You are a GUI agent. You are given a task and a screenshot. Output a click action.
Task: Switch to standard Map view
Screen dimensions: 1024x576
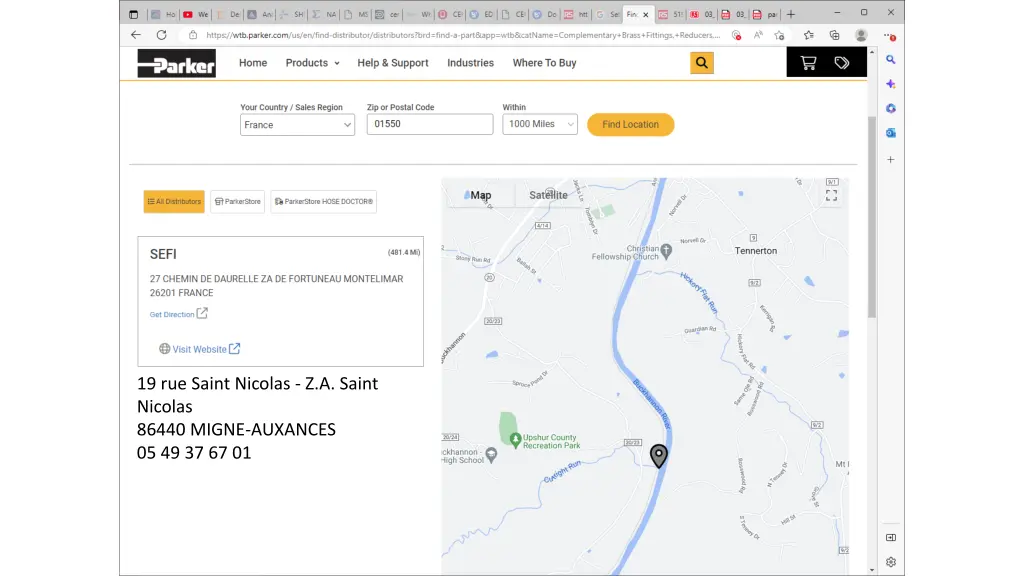[x=481, y=195]
